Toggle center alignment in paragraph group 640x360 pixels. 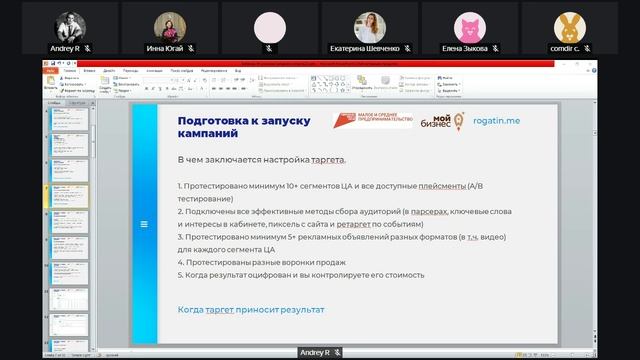tap(221, 89)
